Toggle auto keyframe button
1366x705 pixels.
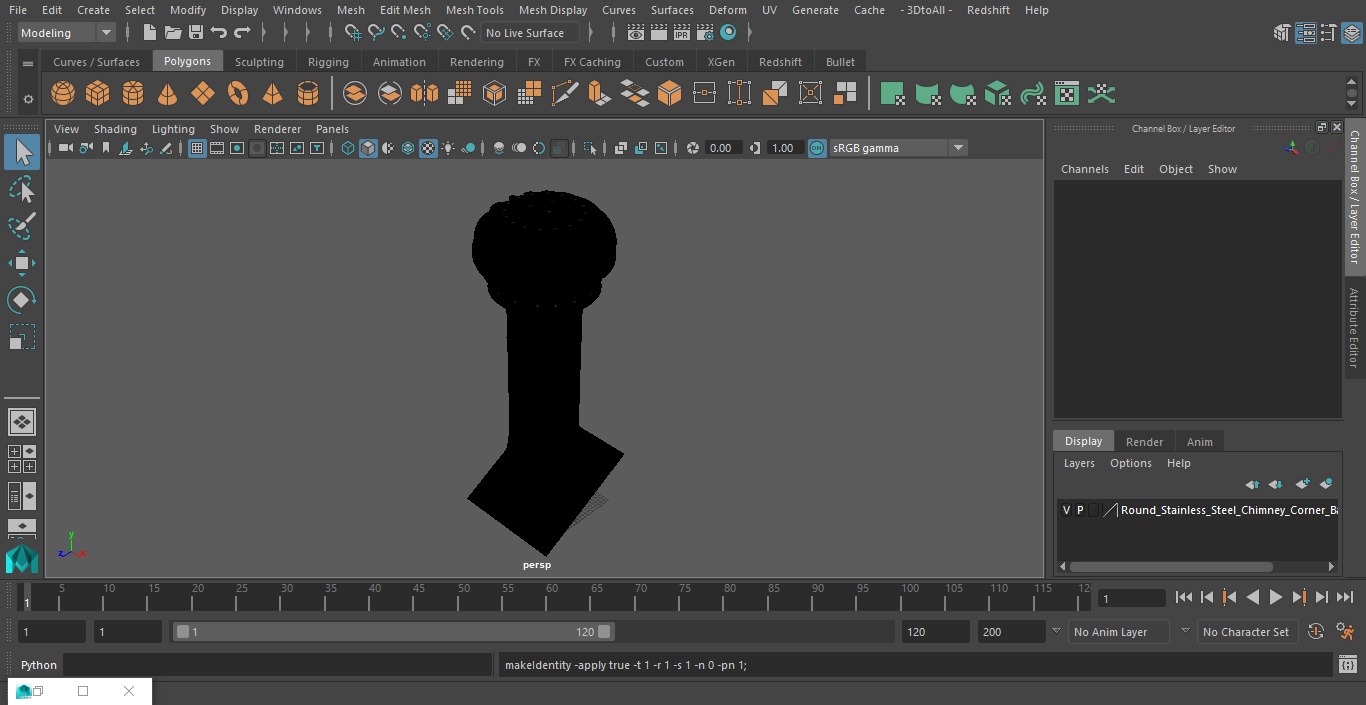tap(1316, 632)
